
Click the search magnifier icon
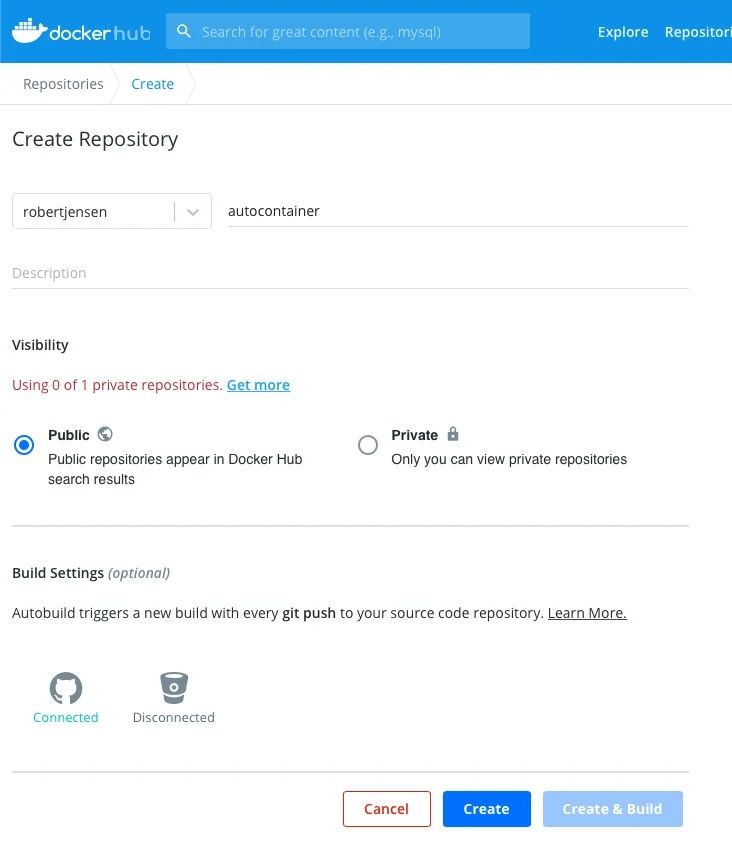(x=184, y=31)
